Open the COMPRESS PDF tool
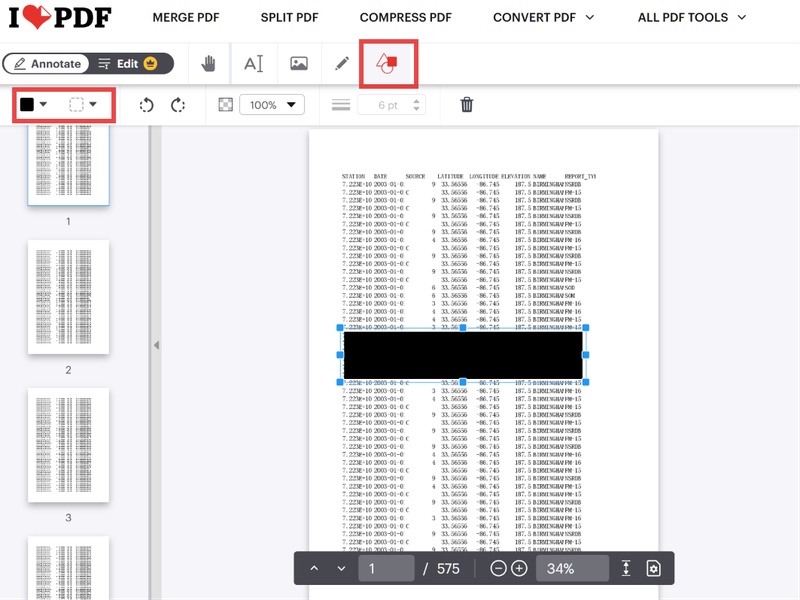 [406, 17]
